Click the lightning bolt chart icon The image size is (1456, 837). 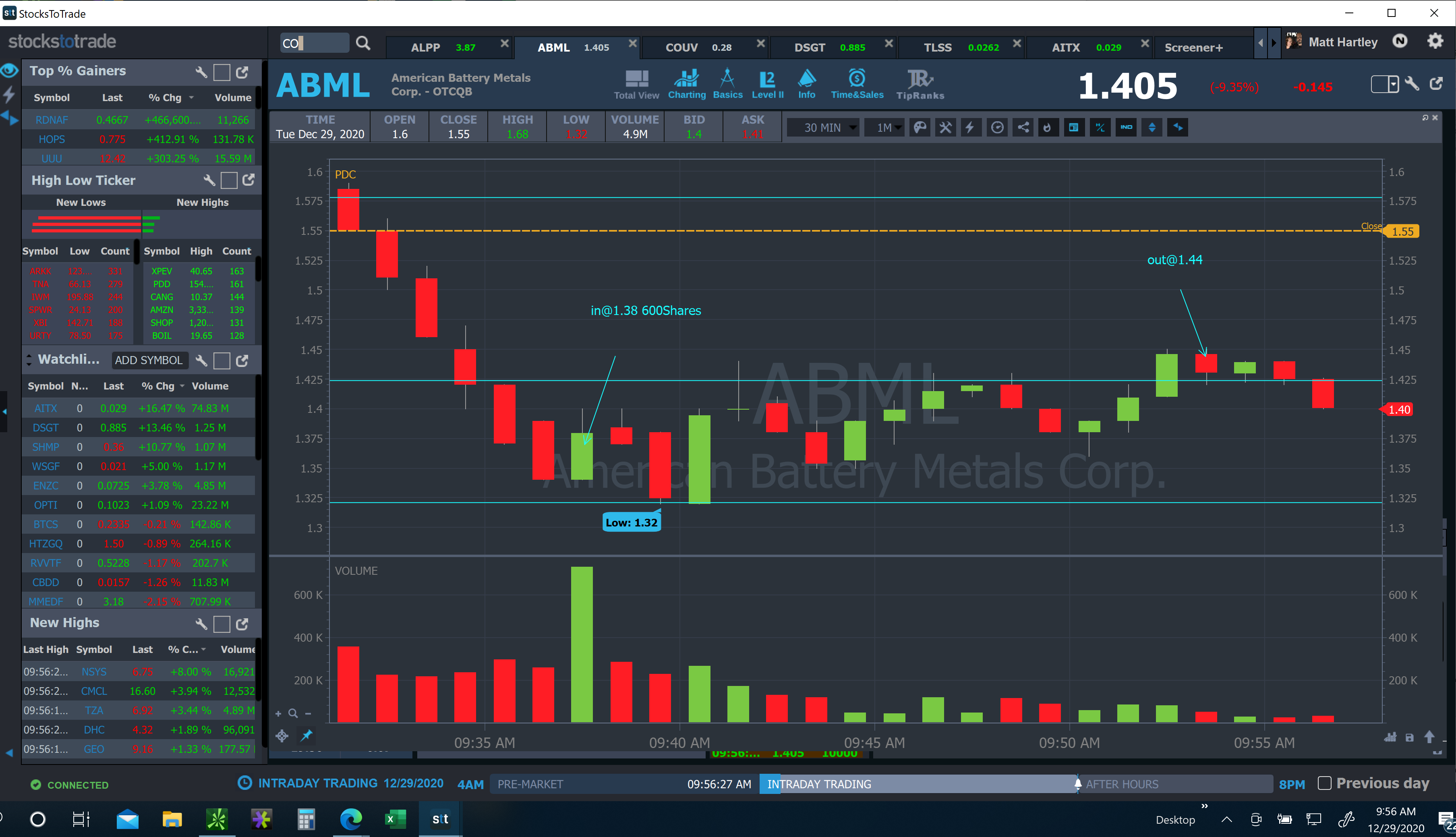(970, 128)
